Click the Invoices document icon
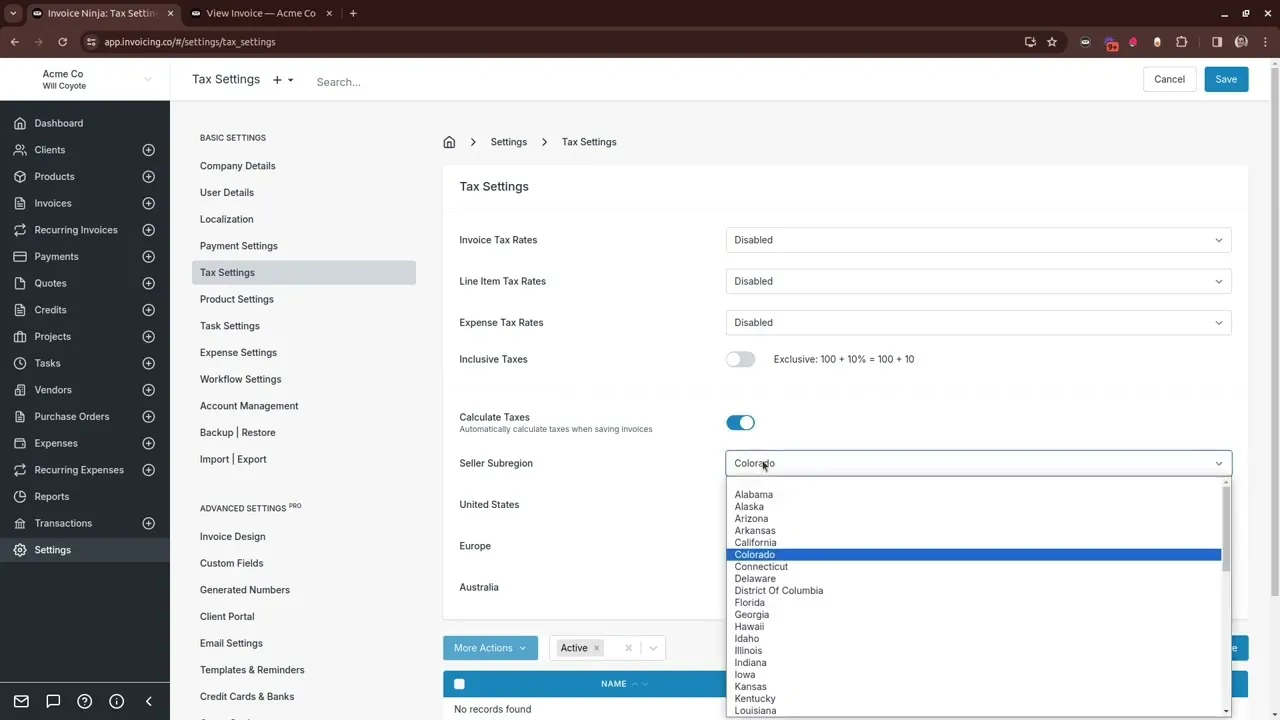Viewport: 1280px width, 720px height. click(20, 203)
